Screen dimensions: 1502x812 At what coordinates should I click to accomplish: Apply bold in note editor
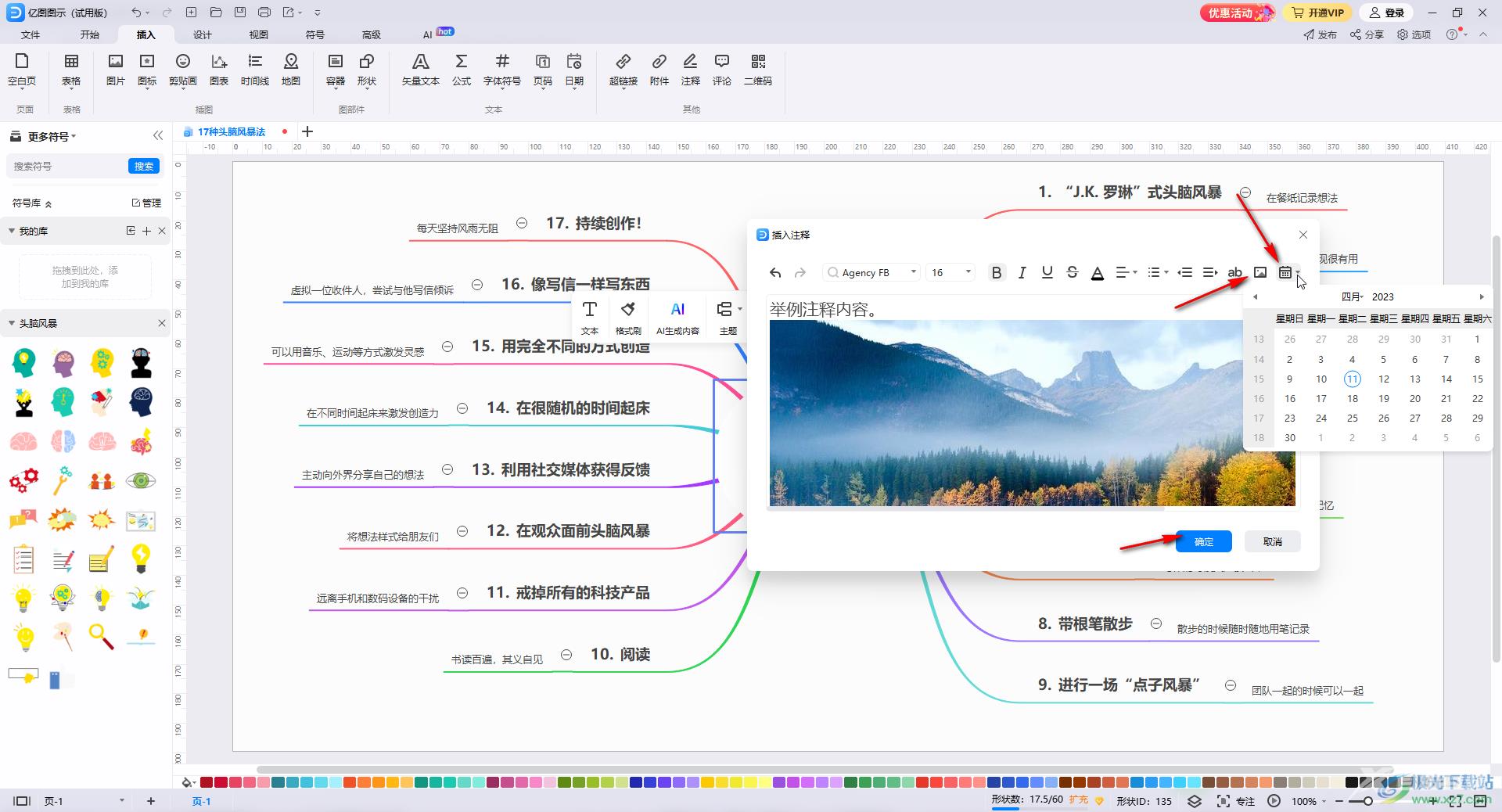[x=997, y=272]
